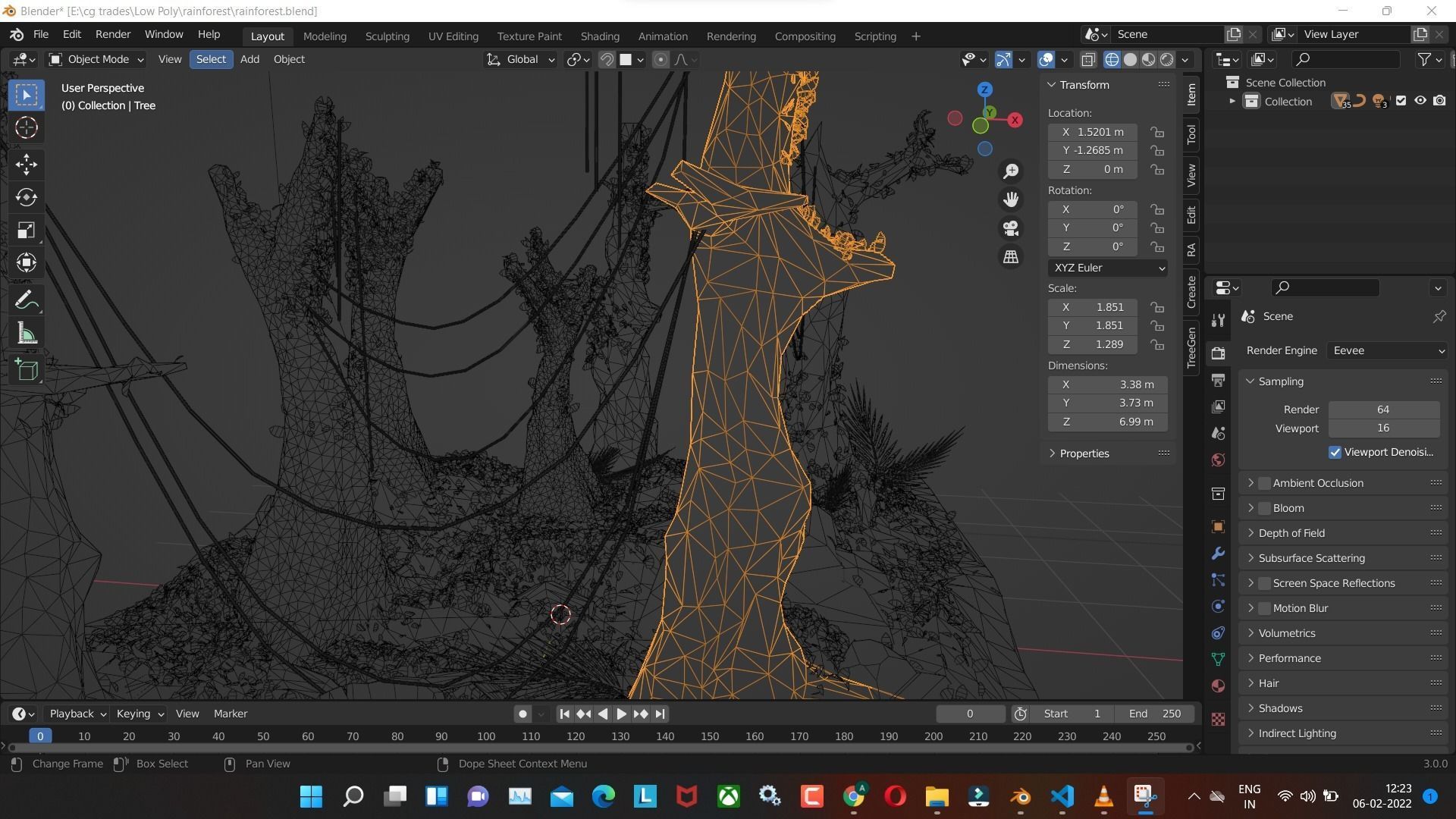Click the Add Cube tool
1456x819 pixels.
tap(27, 370)
